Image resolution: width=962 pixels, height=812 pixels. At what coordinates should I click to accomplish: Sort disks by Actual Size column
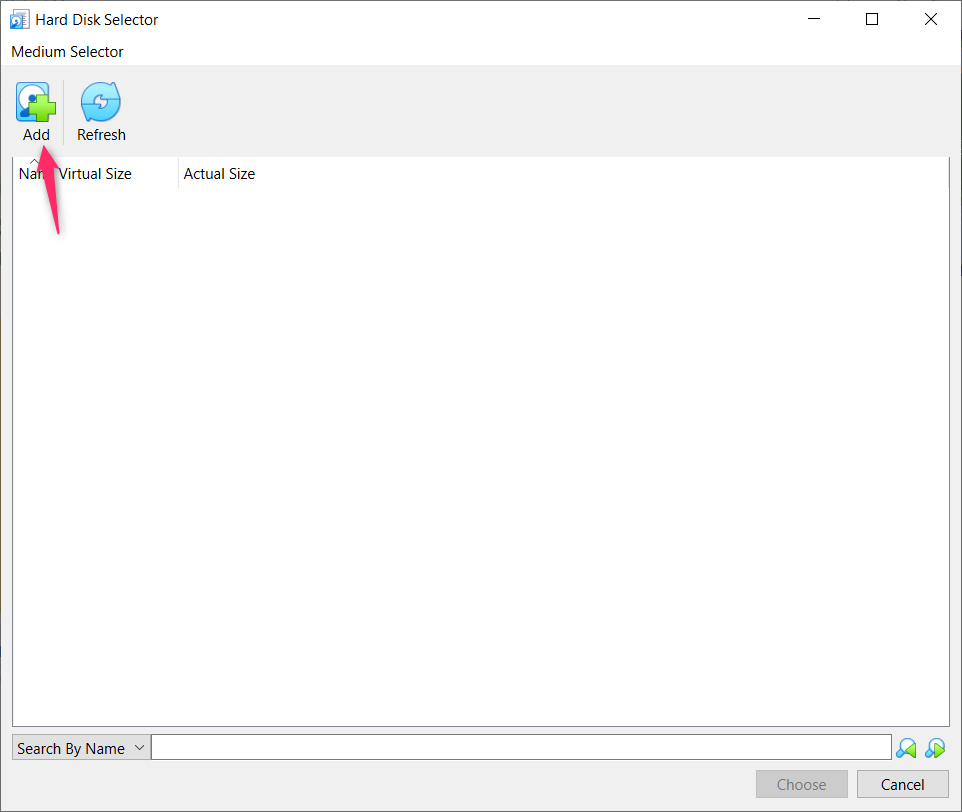[219, 173]
